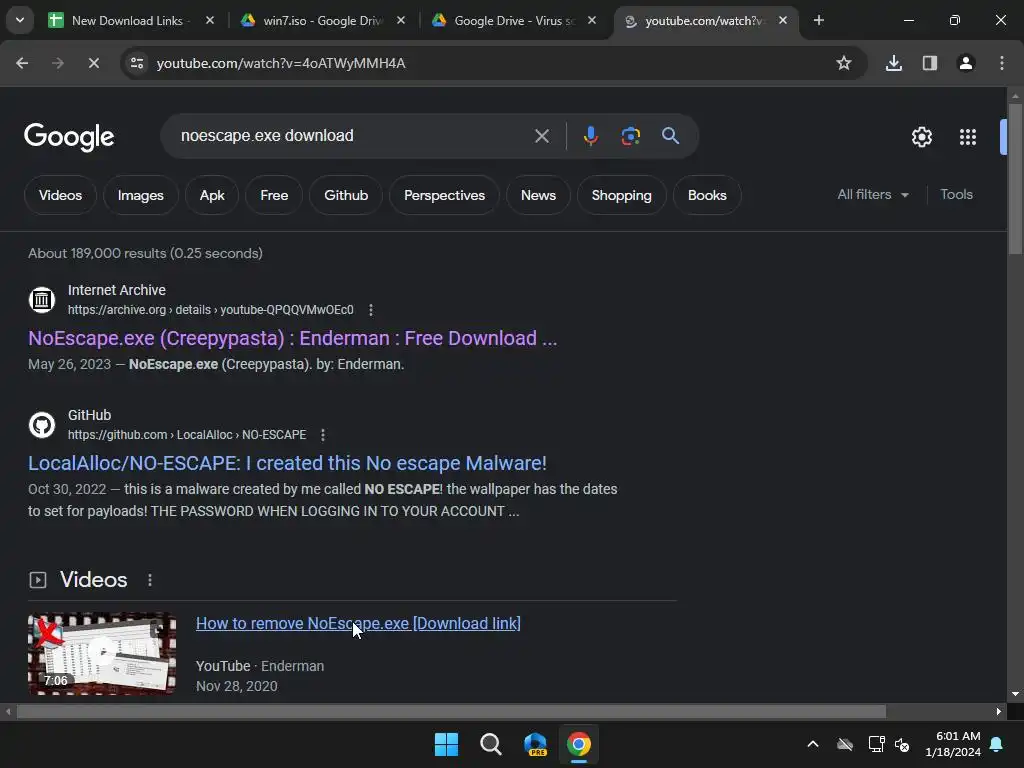The width and height of the screenshot is (1024, 768).
Task: Click the horizontal scrollbar at page bottom
Action: coord(451,711)
